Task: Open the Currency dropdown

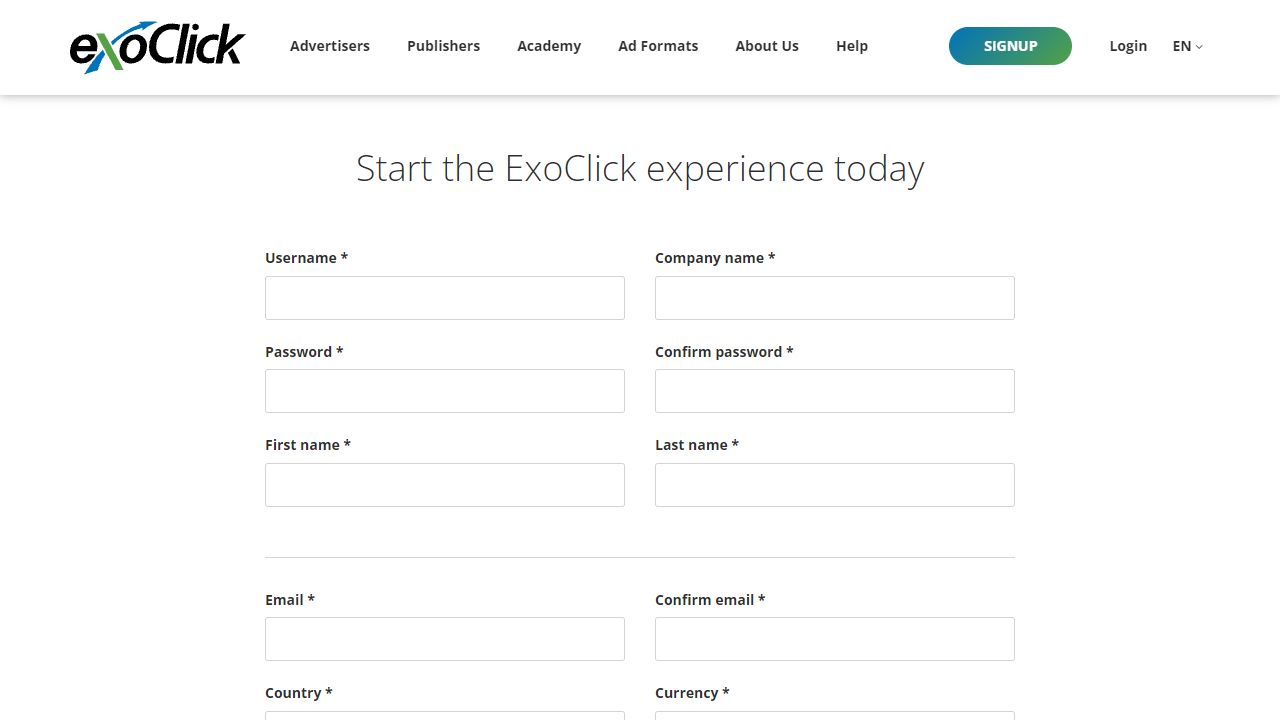Action: click(x=835, y=715)
